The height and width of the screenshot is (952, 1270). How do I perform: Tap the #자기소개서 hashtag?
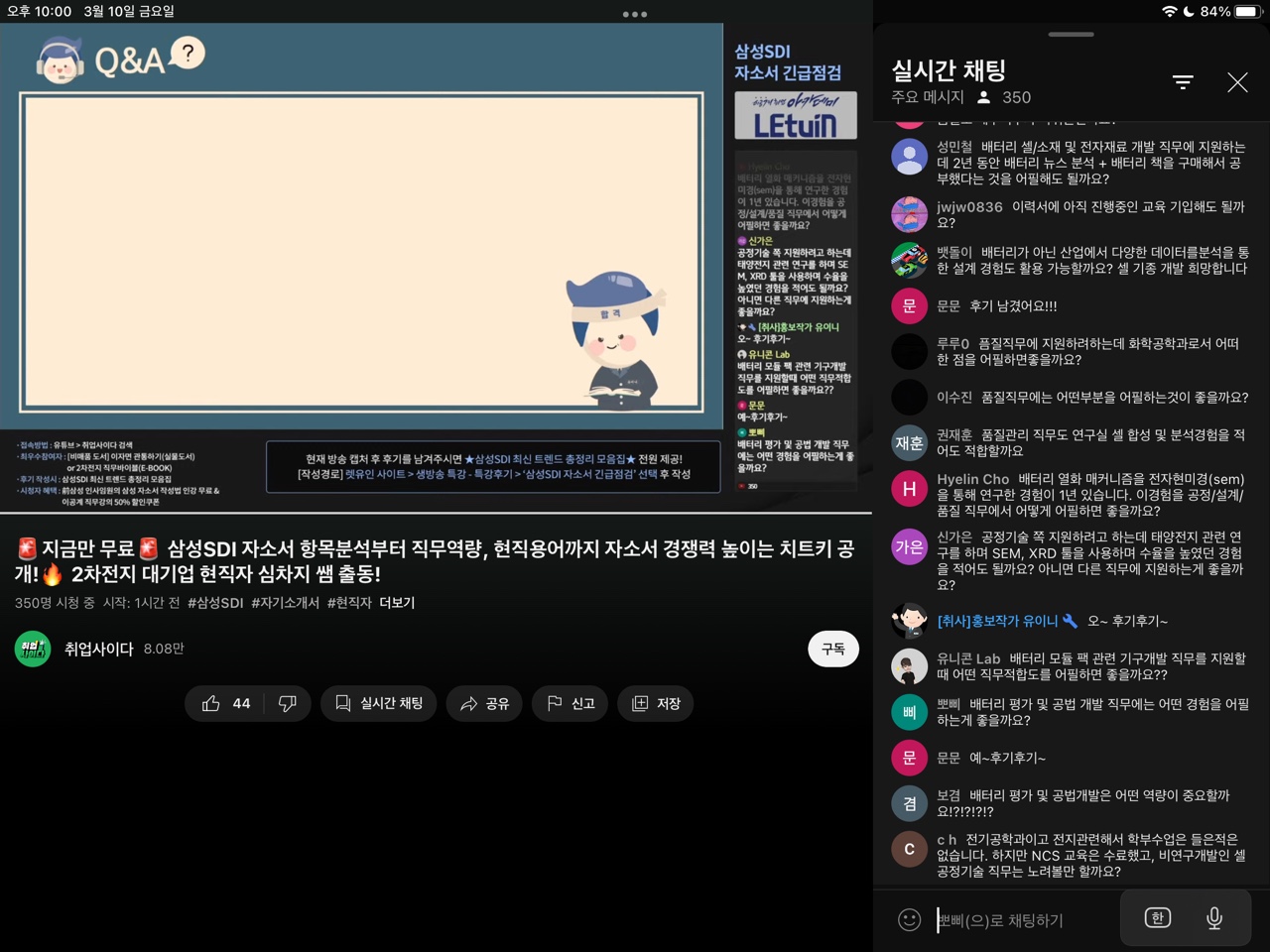tap(285, 603)
